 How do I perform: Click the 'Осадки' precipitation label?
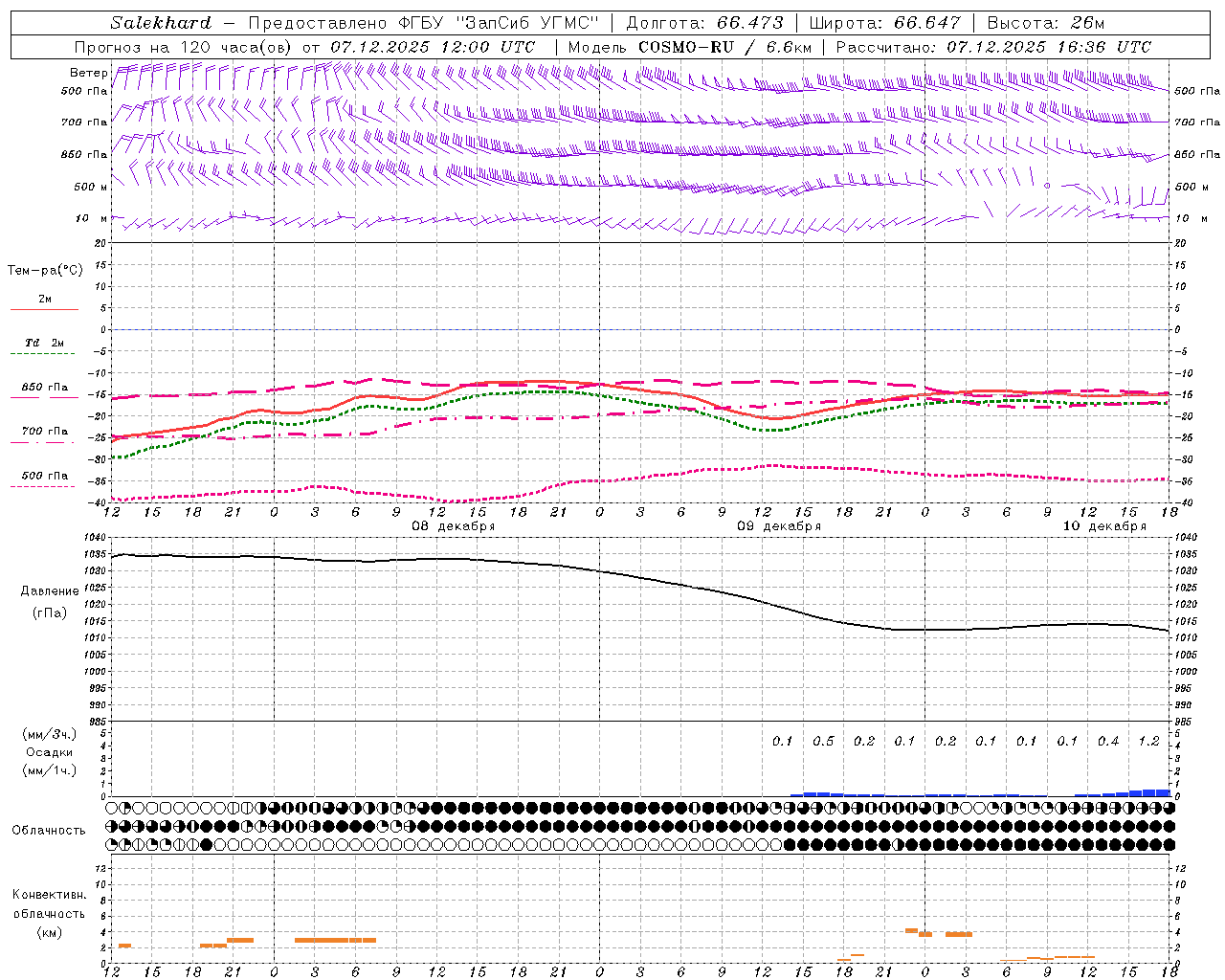[x=50, y=752]
